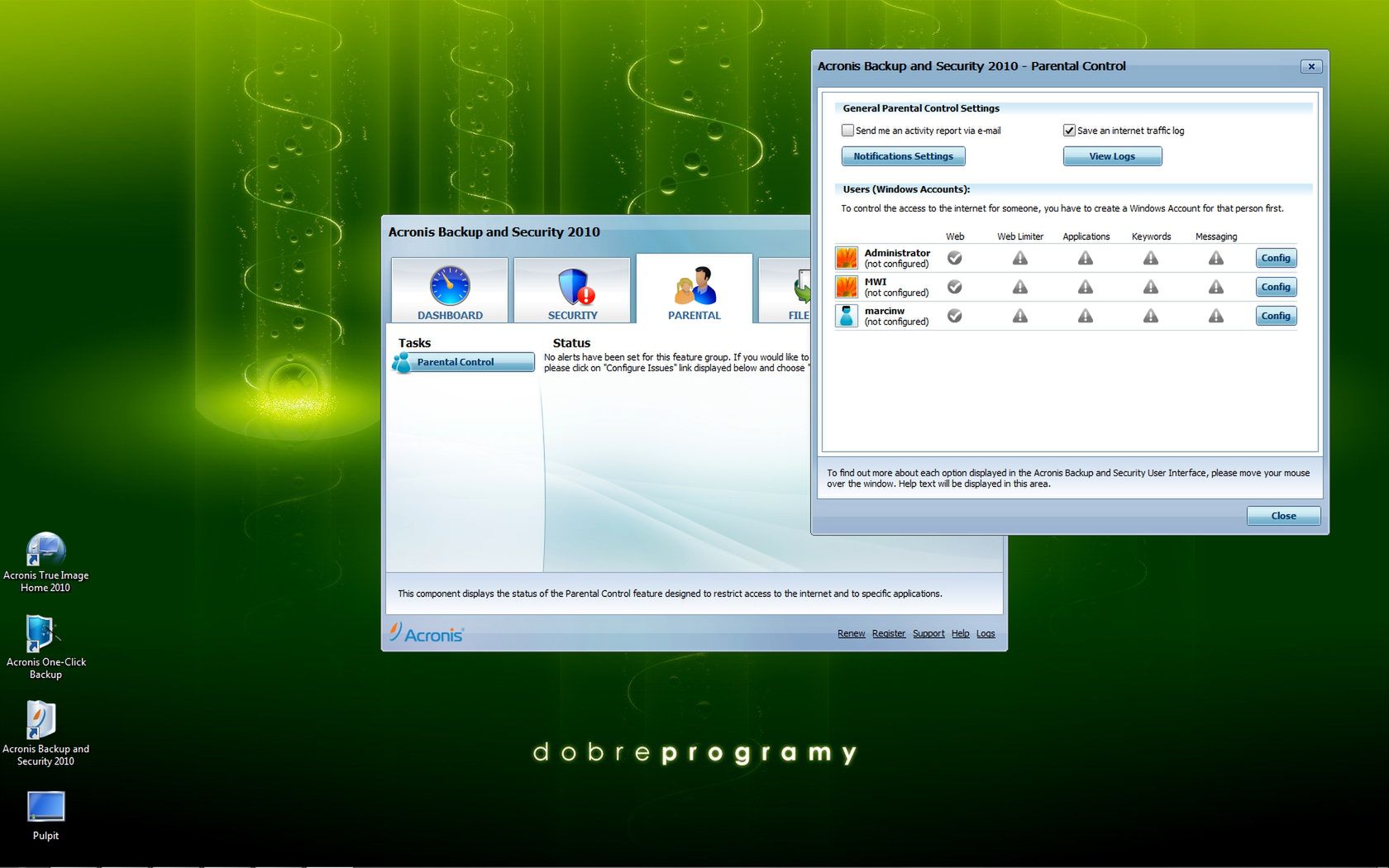Click Config for Administrator account

[x=1276, y=258]
